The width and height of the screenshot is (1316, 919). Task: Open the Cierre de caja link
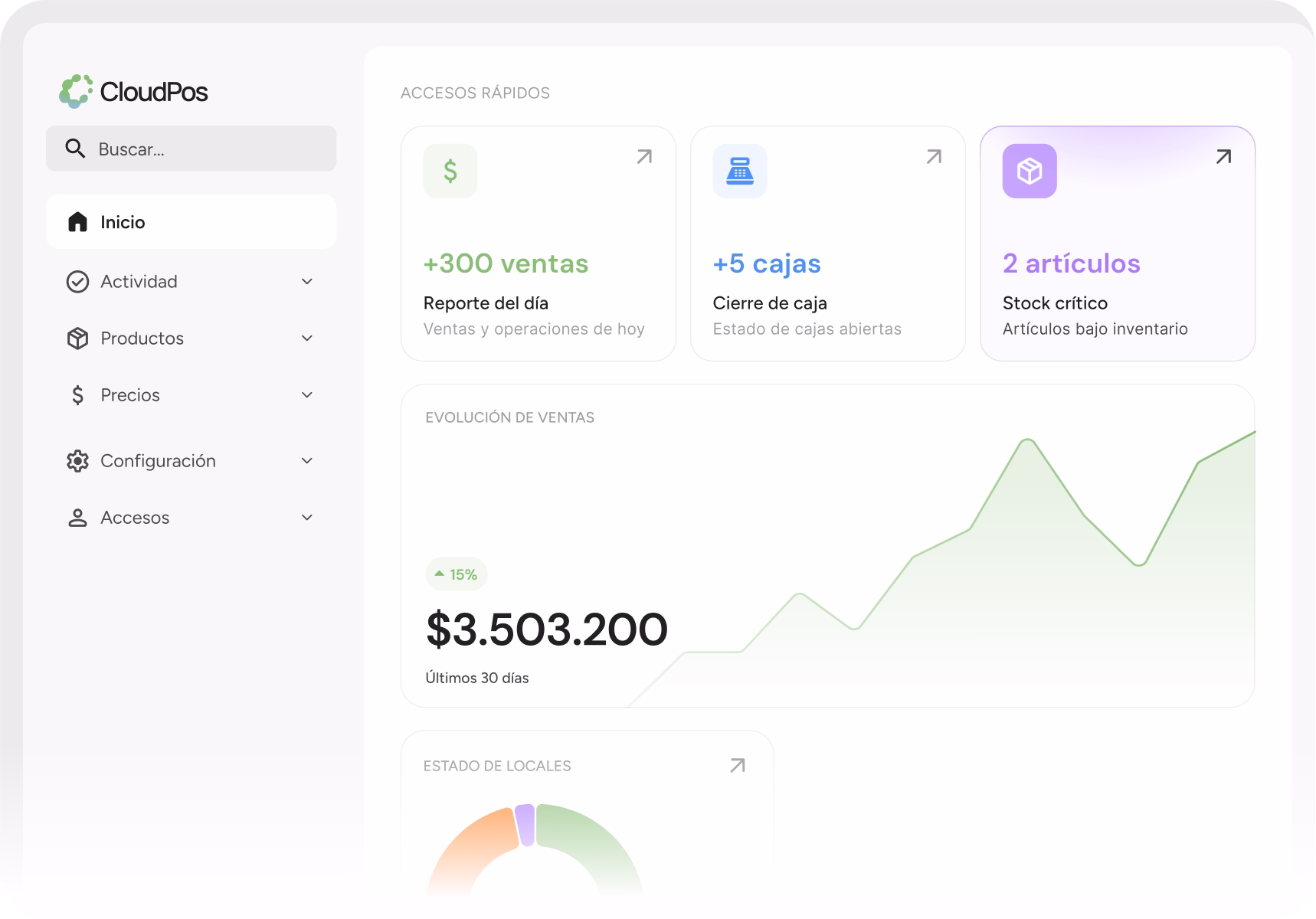(770, 303)
